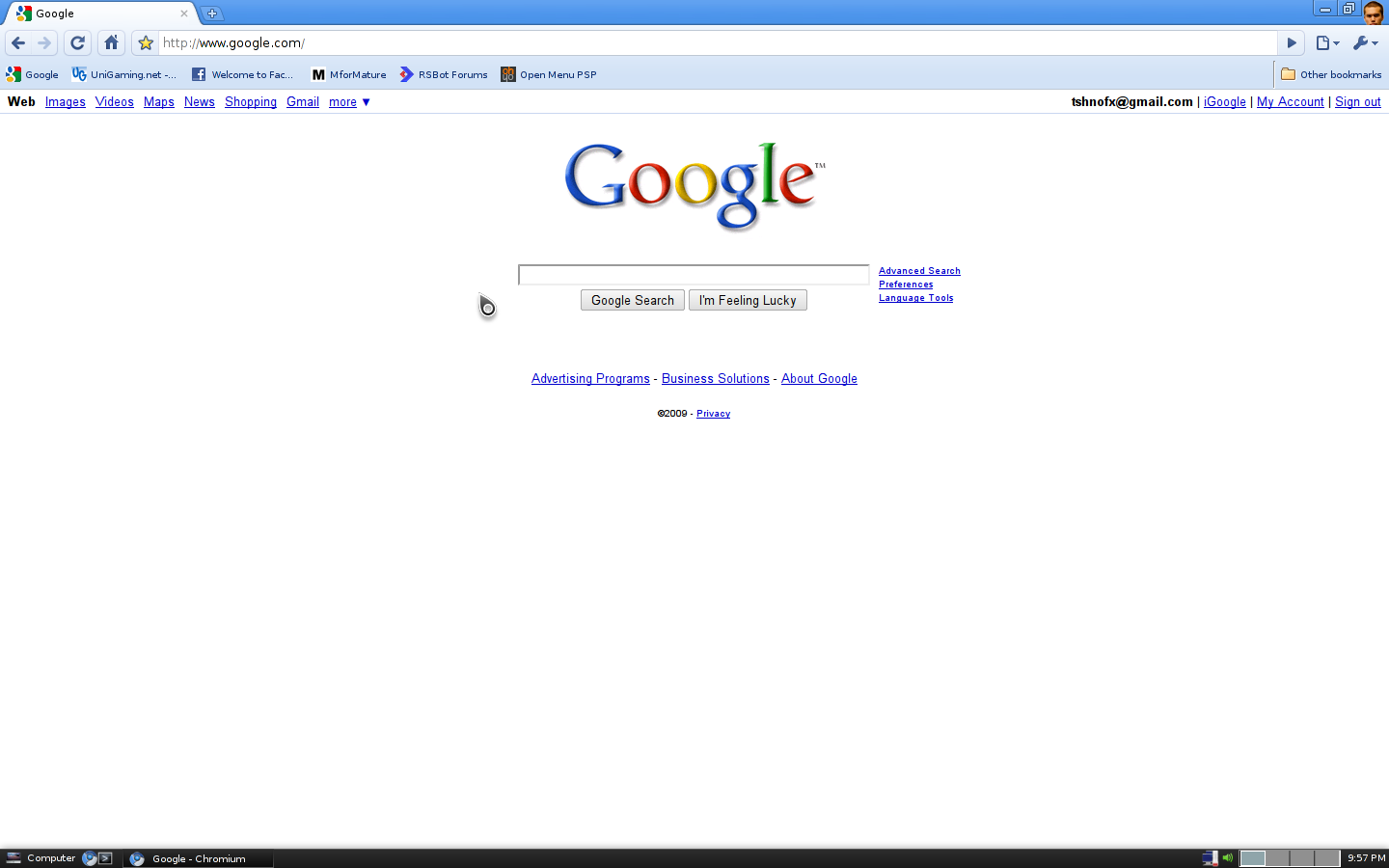Click the I'm Feeling Lucky button

(748, 300)
